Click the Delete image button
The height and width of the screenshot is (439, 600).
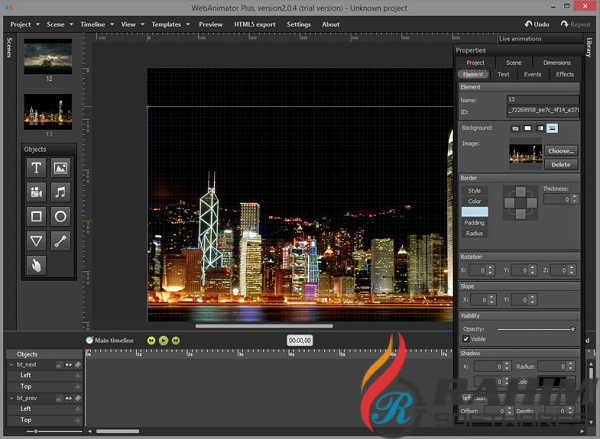(x=561, y=164)
